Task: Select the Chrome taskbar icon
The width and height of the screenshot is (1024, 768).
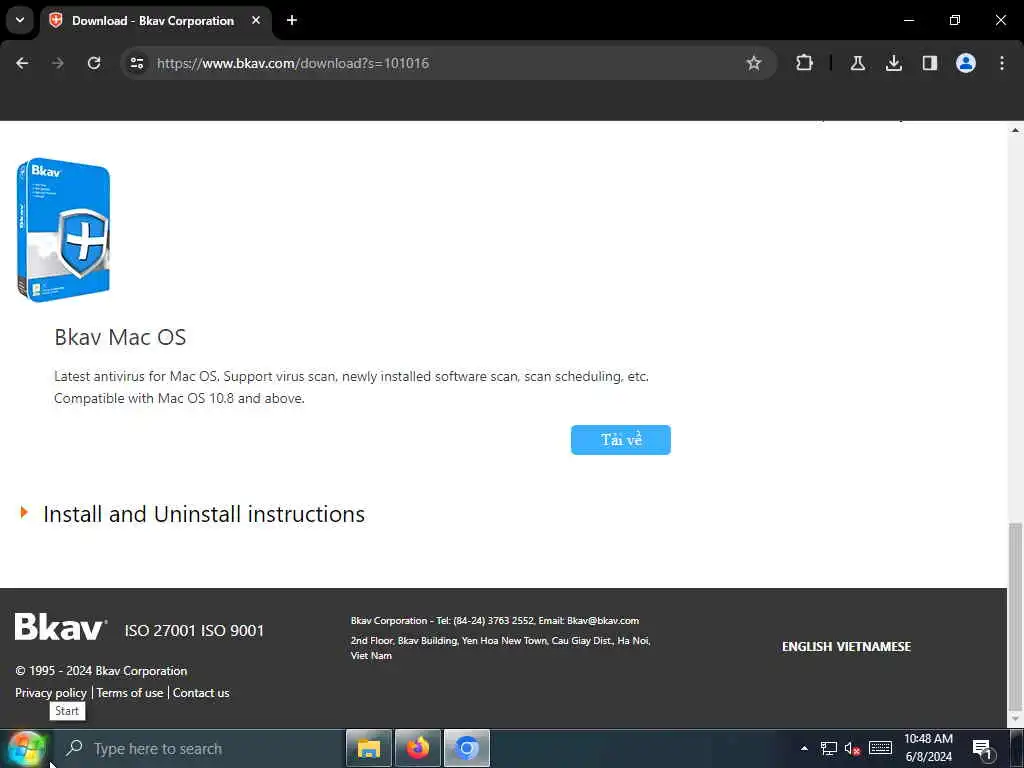Action: [467, 748]
